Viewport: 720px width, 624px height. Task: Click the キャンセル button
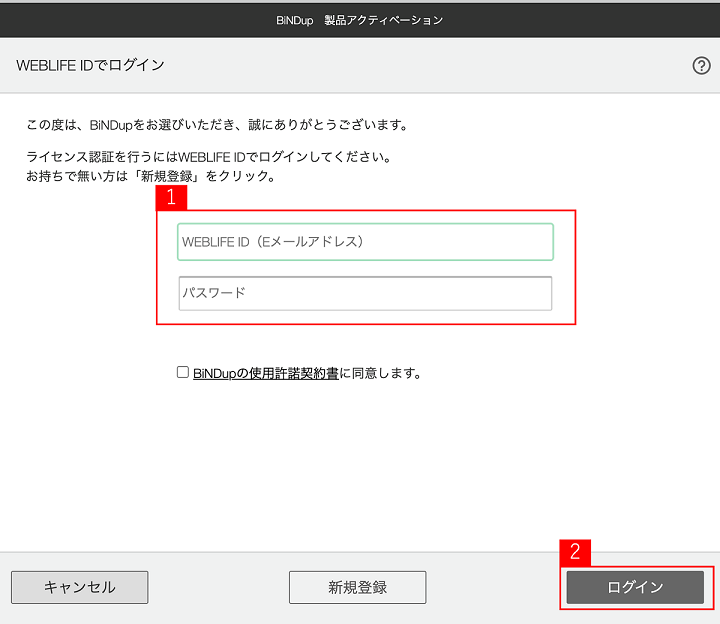[x=79, y=587]
